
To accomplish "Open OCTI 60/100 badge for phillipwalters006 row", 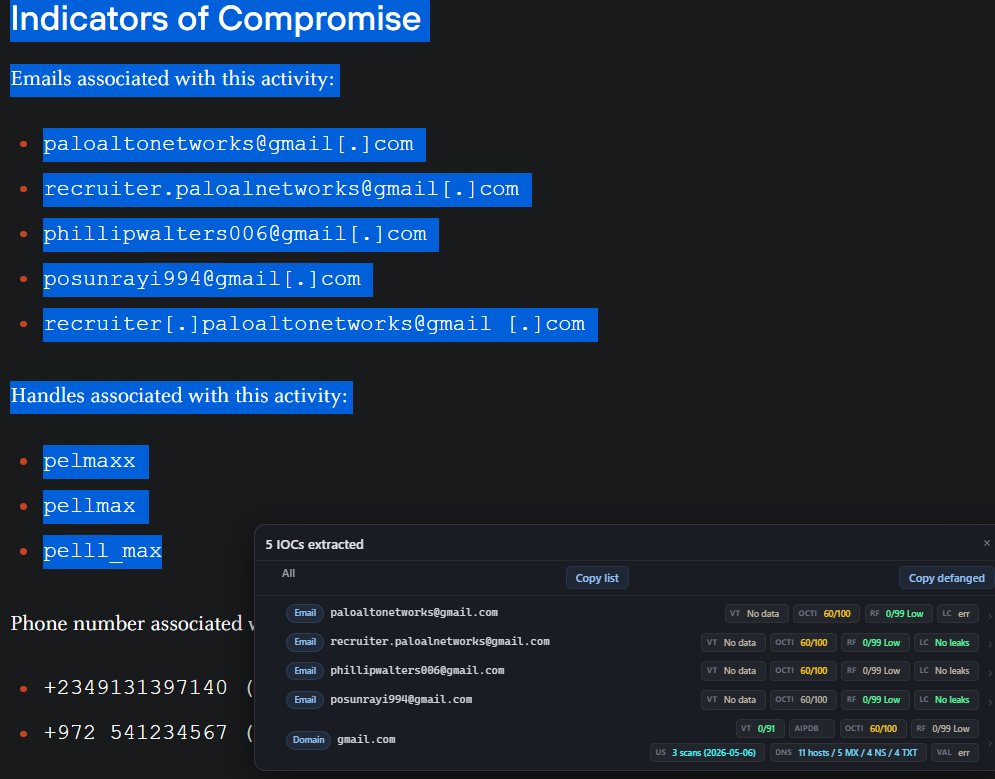I will [803, 671].
